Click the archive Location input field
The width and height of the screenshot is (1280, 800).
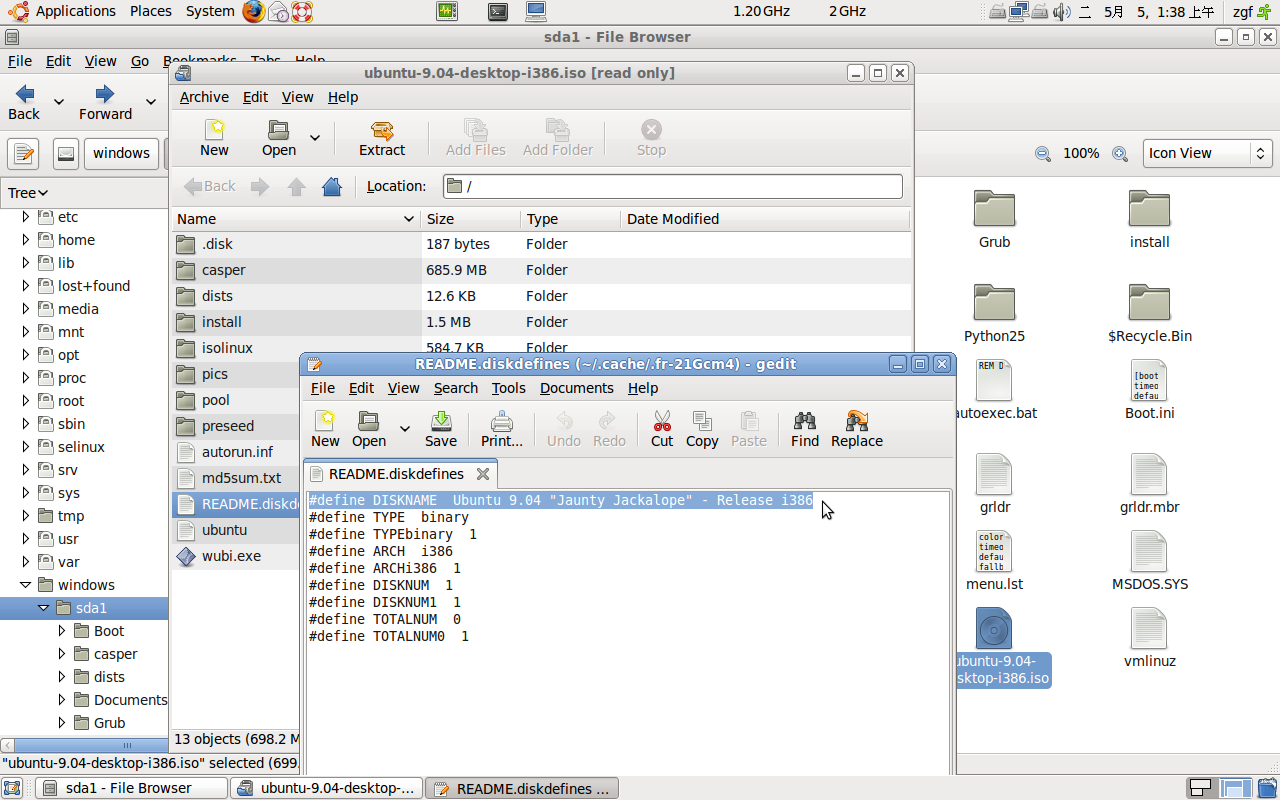click(672, 186)
